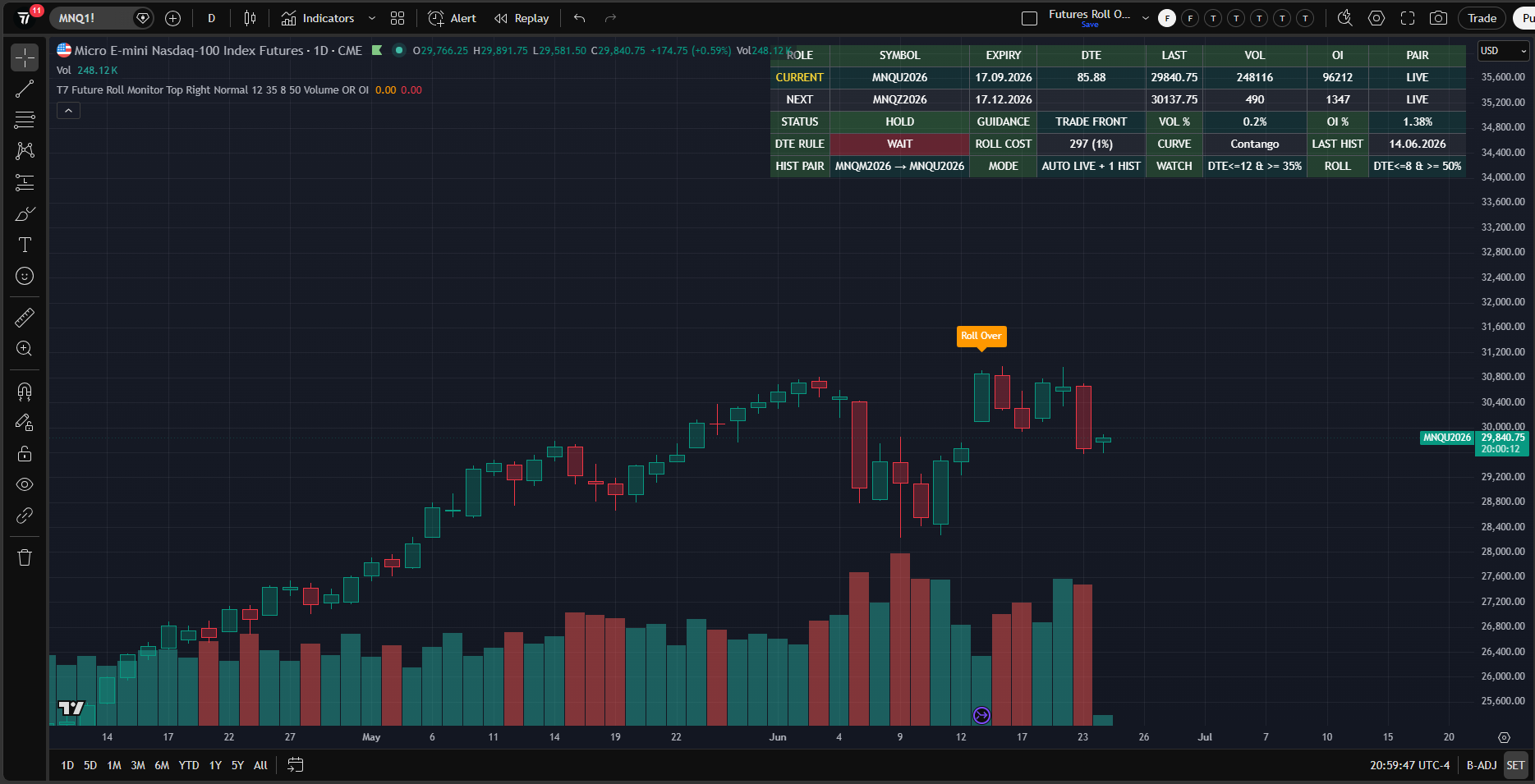Open the chart patterns tool

pyautogui.click(x=25, y=151)
